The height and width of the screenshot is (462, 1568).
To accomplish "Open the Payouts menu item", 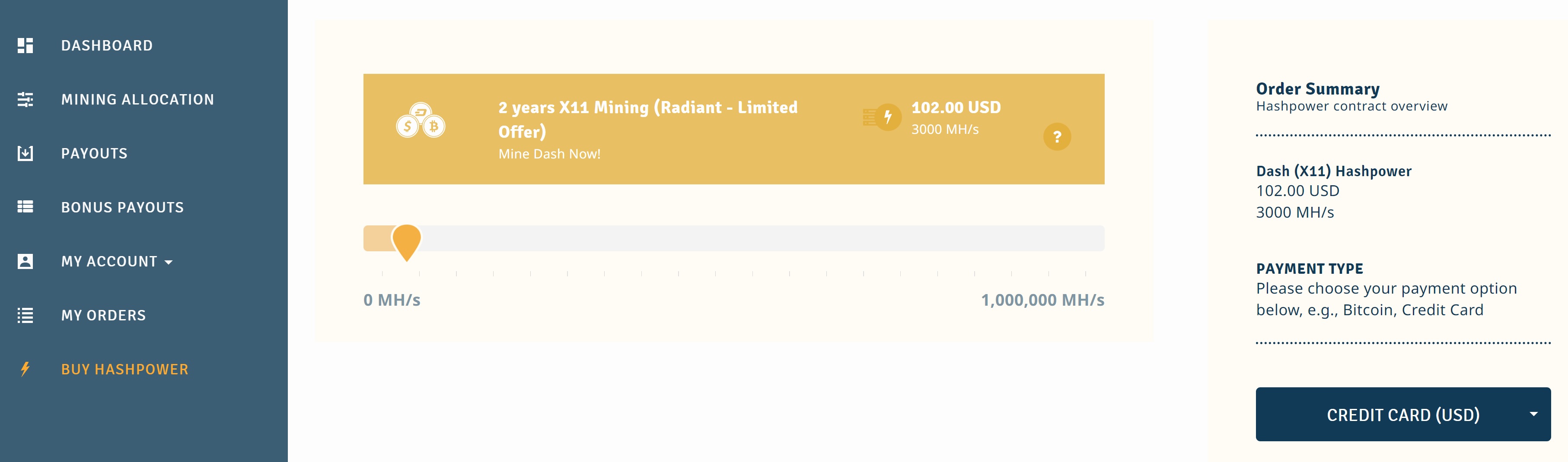I will tap(94, 153).
